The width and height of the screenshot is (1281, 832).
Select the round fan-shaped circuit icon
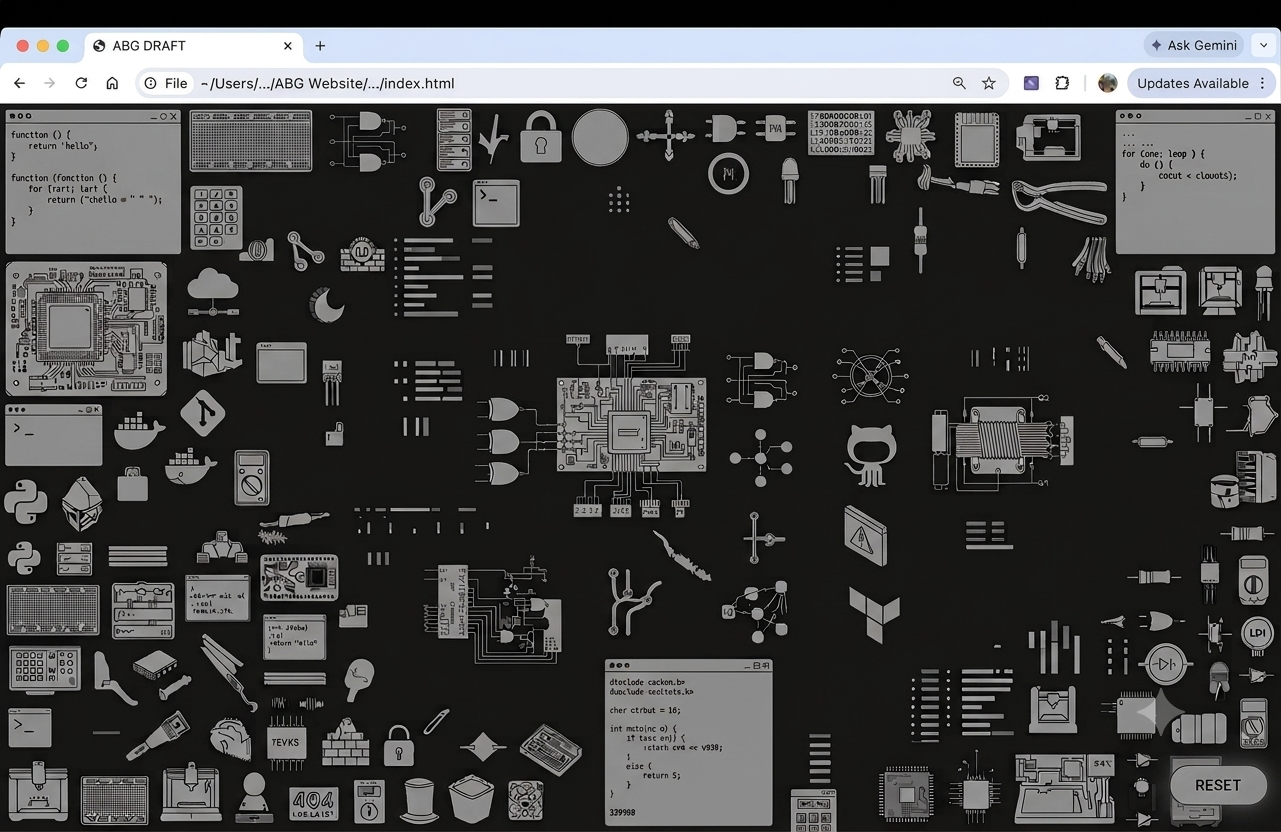coord(870,377)
